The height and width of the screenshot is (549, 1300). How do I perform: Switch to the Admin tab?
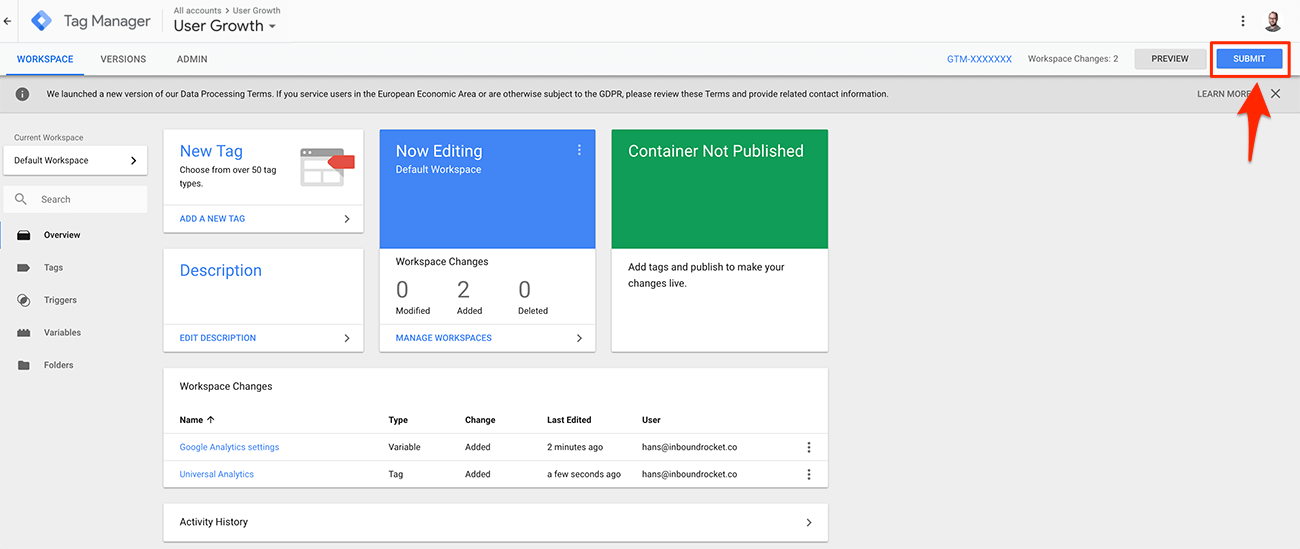[192, 59]
